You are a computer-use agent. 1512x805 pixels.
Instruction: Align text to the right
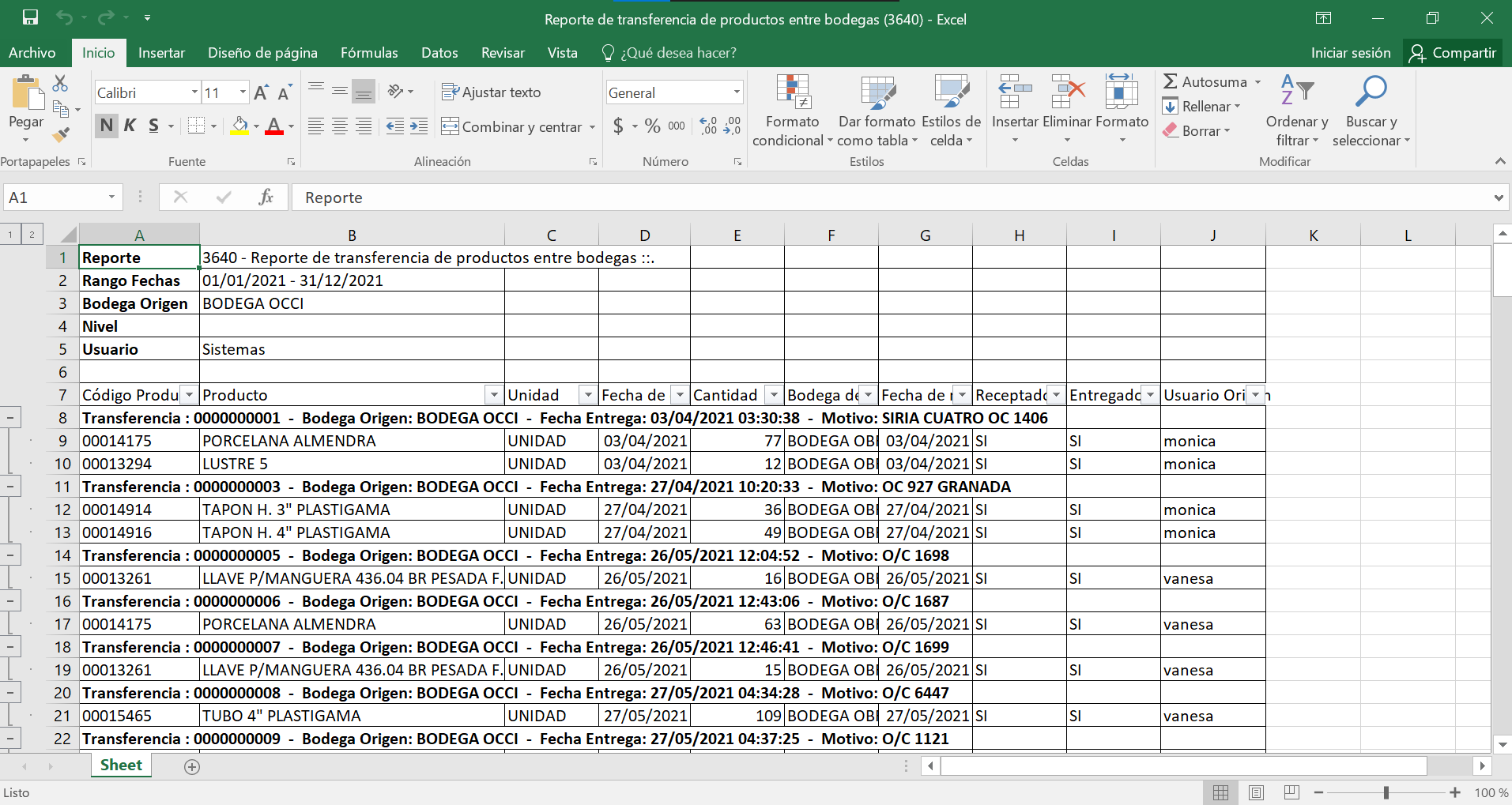point(364,126)
